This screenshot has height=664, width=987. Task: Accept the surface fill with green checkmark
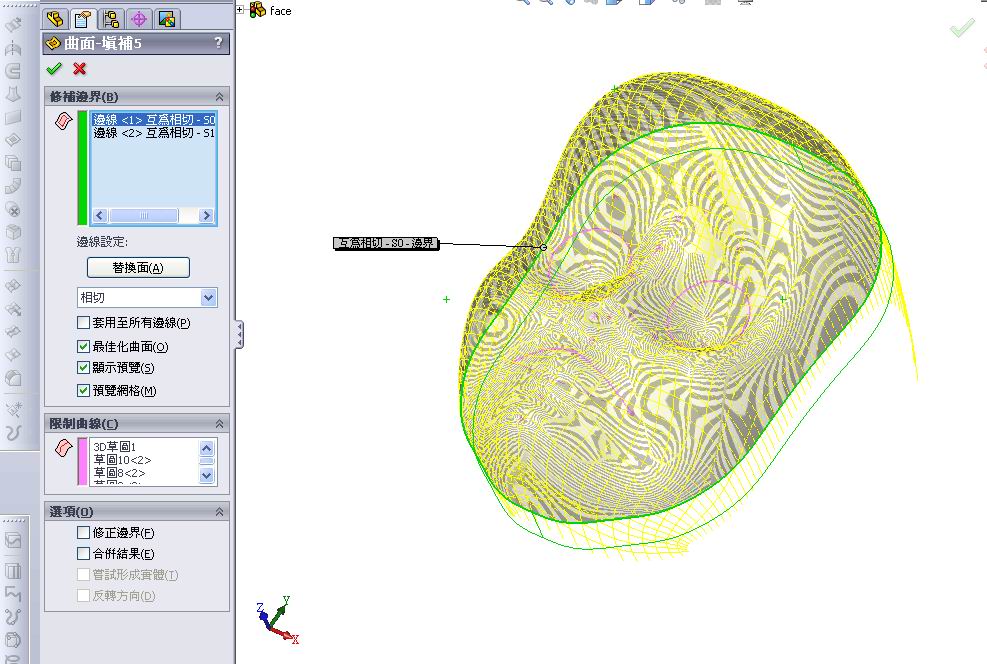(x=54, y=69)
